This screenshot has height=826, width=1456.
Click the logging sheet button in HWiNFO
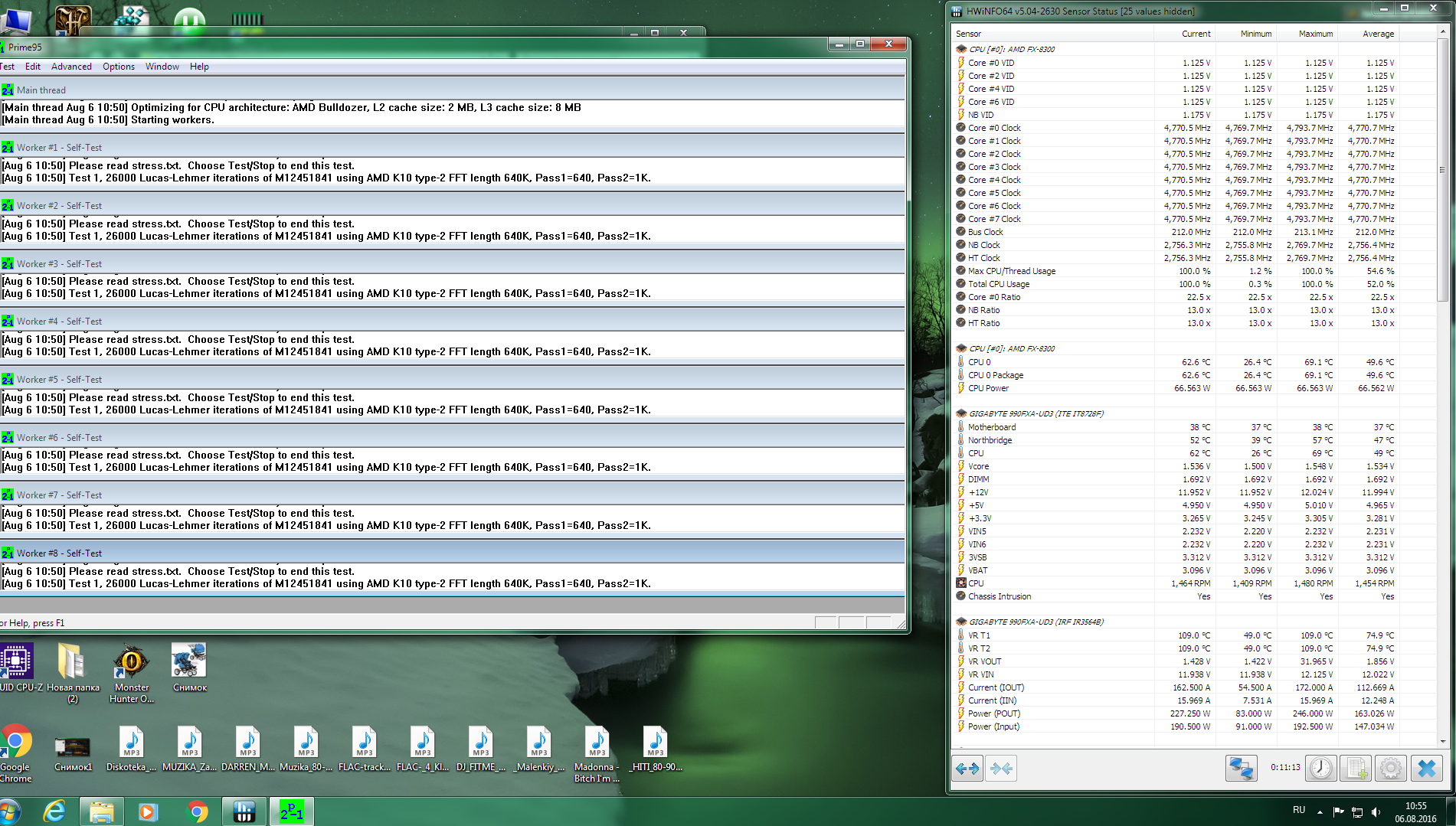click(1356, 768)
